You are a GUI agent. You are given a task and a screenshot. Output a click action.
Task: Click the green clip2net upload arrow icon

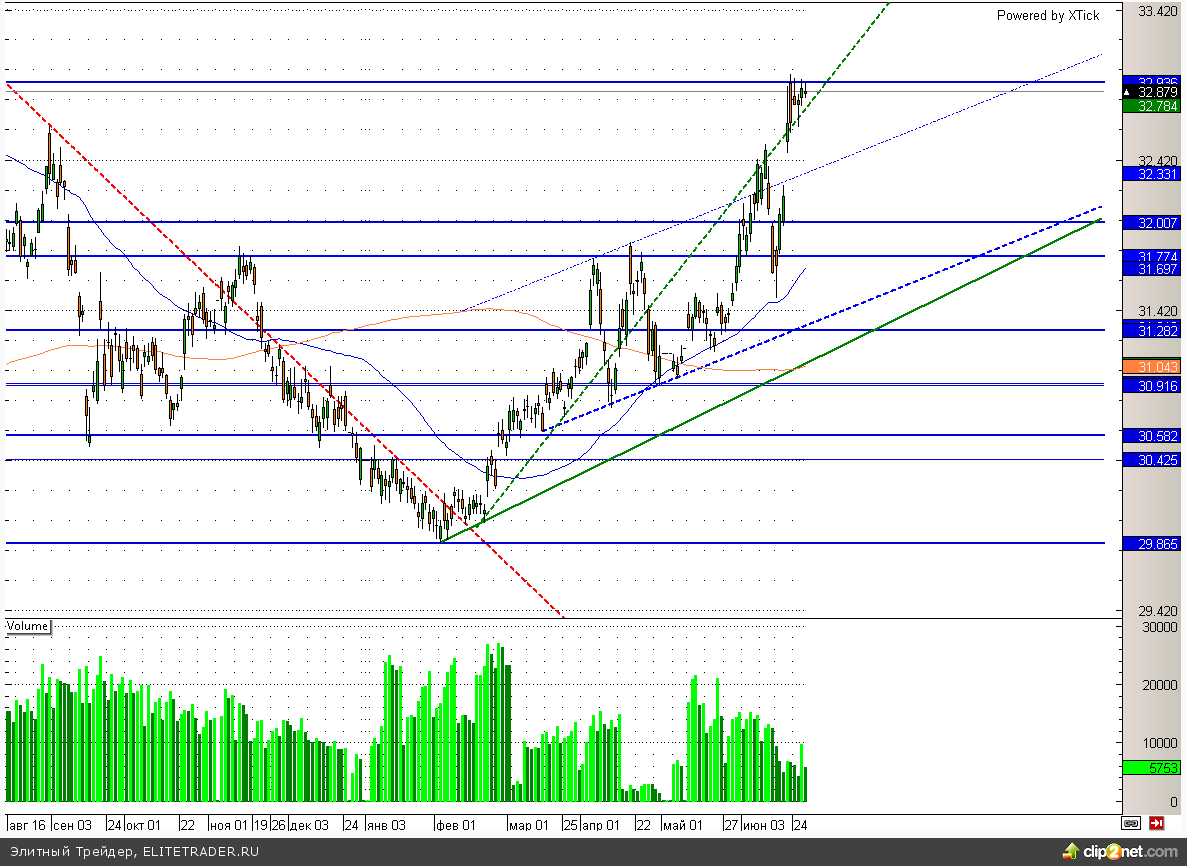[x=1071, y=851]
